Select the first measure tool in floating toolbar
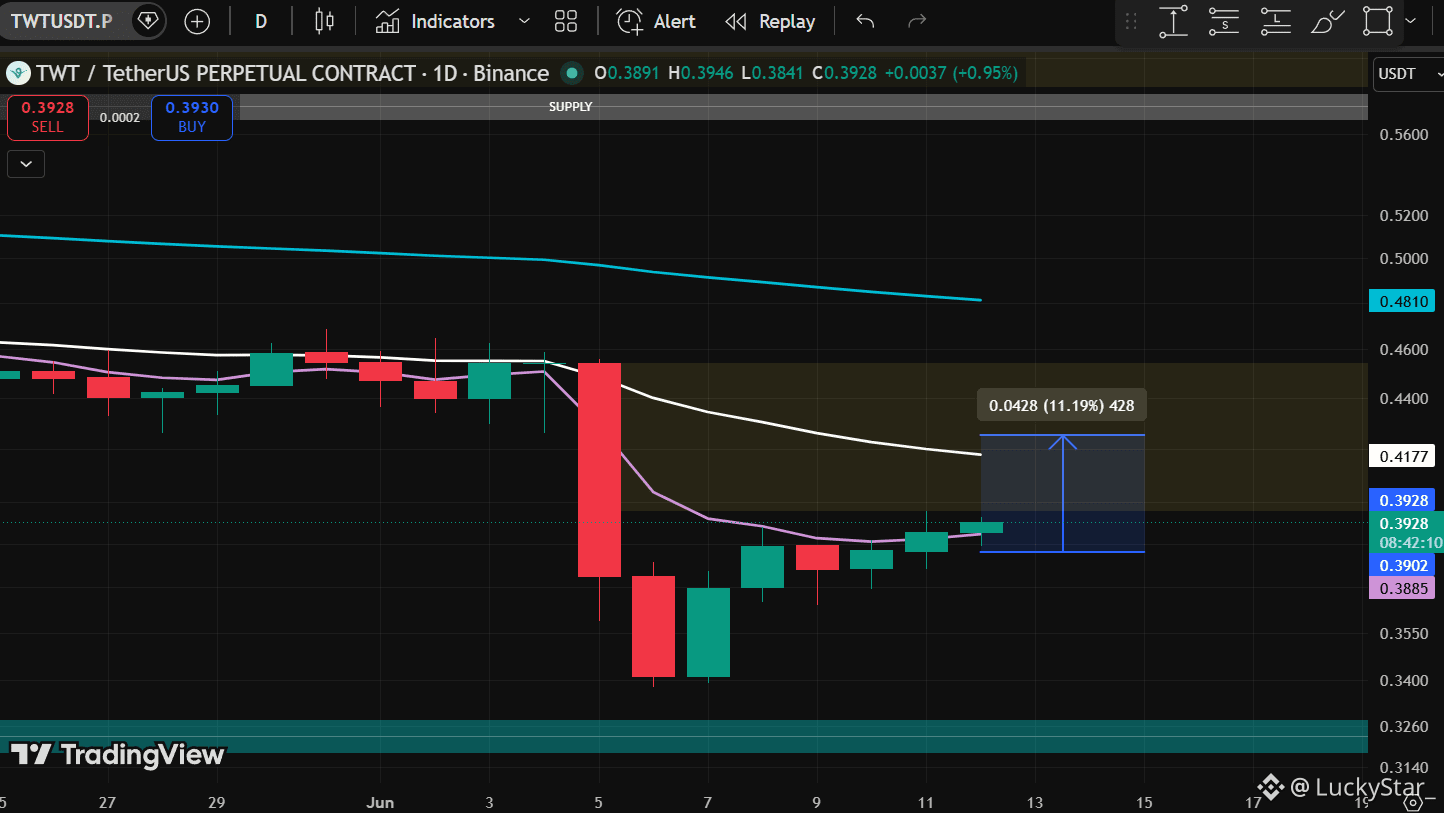1444x813 pixels. (x=1174, y=21)
